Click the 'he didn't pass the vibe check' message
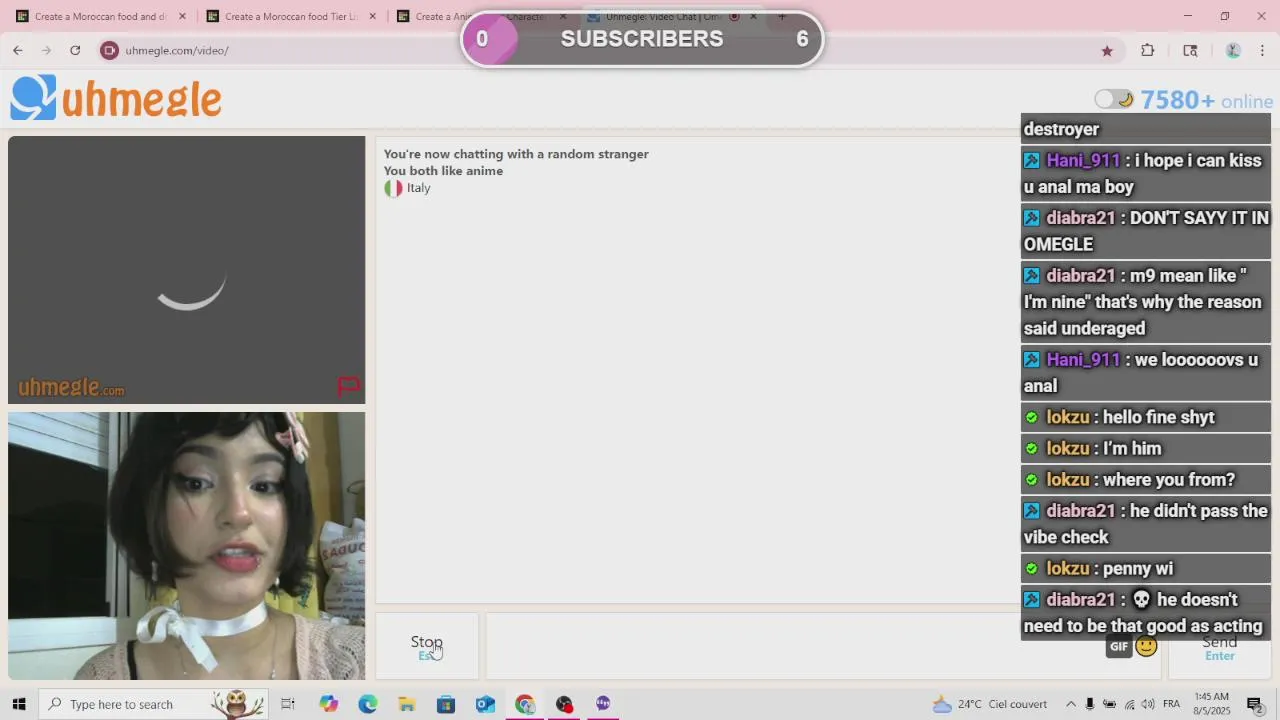 [1146, 524]
